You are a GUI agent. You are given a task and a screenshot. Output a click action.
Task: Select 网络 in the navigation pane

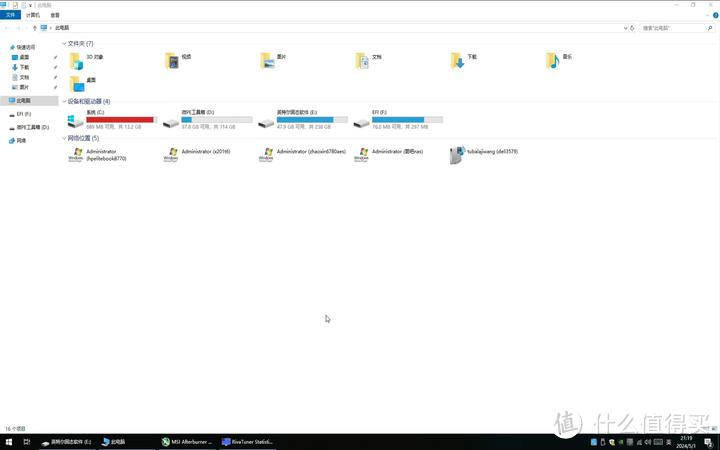21,141
